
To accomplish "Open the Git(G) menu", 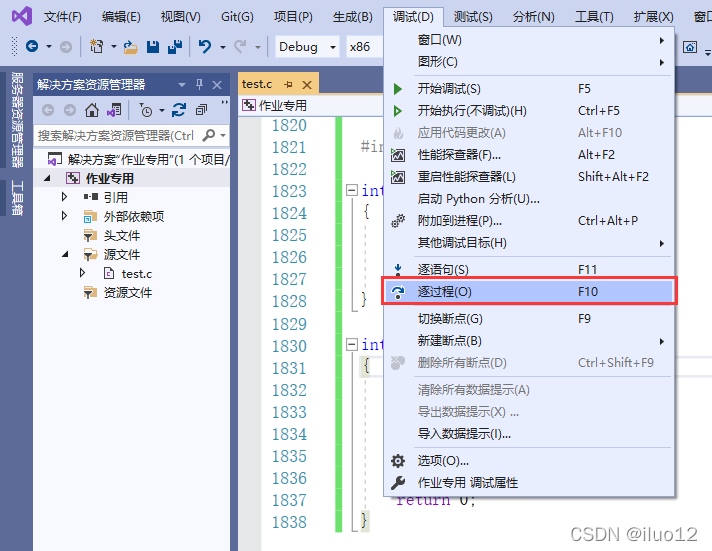I will pos(237,17).
